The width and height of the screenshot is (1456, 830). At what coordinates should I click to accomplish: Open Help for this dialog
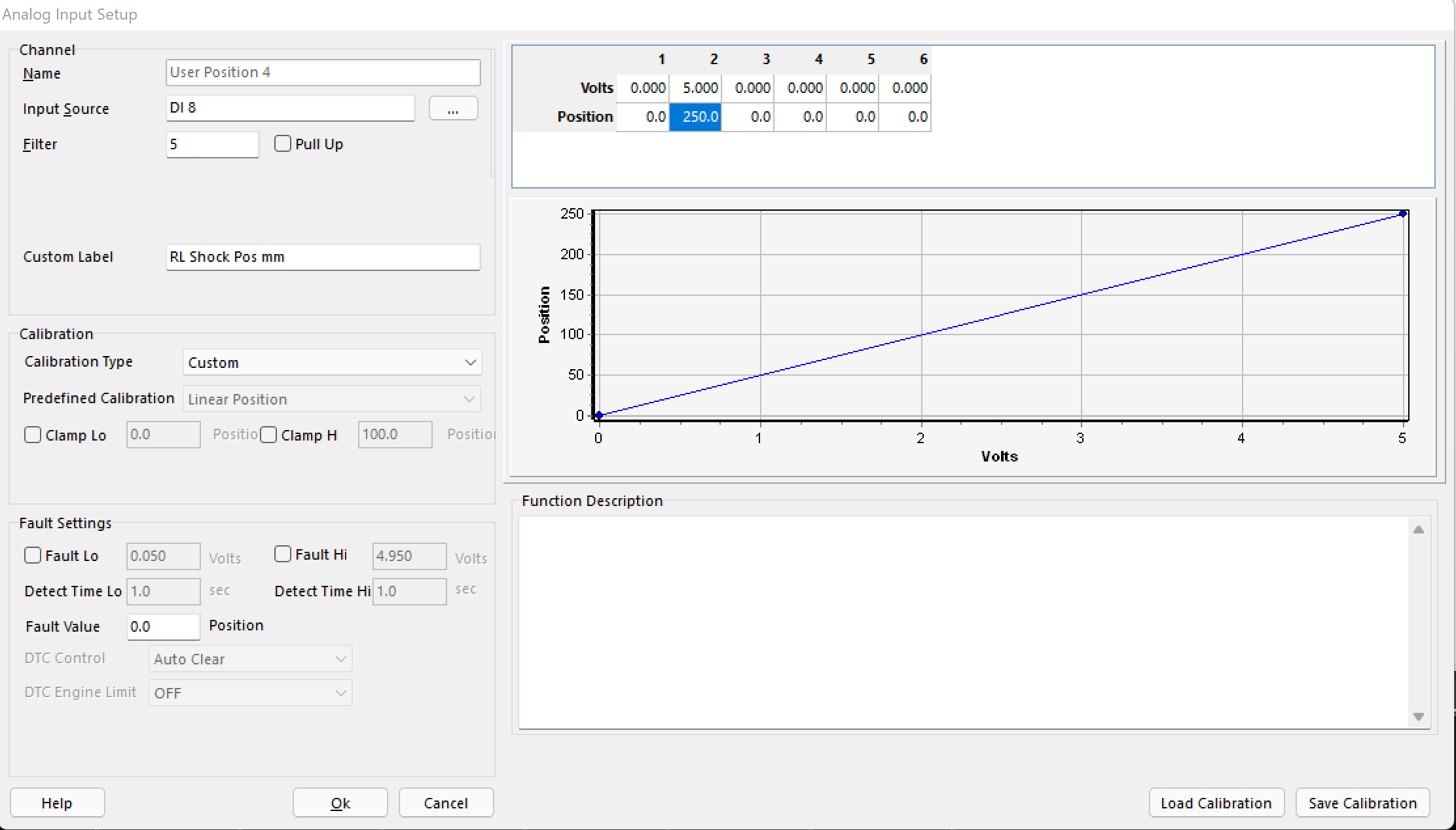tap(57, 803)
